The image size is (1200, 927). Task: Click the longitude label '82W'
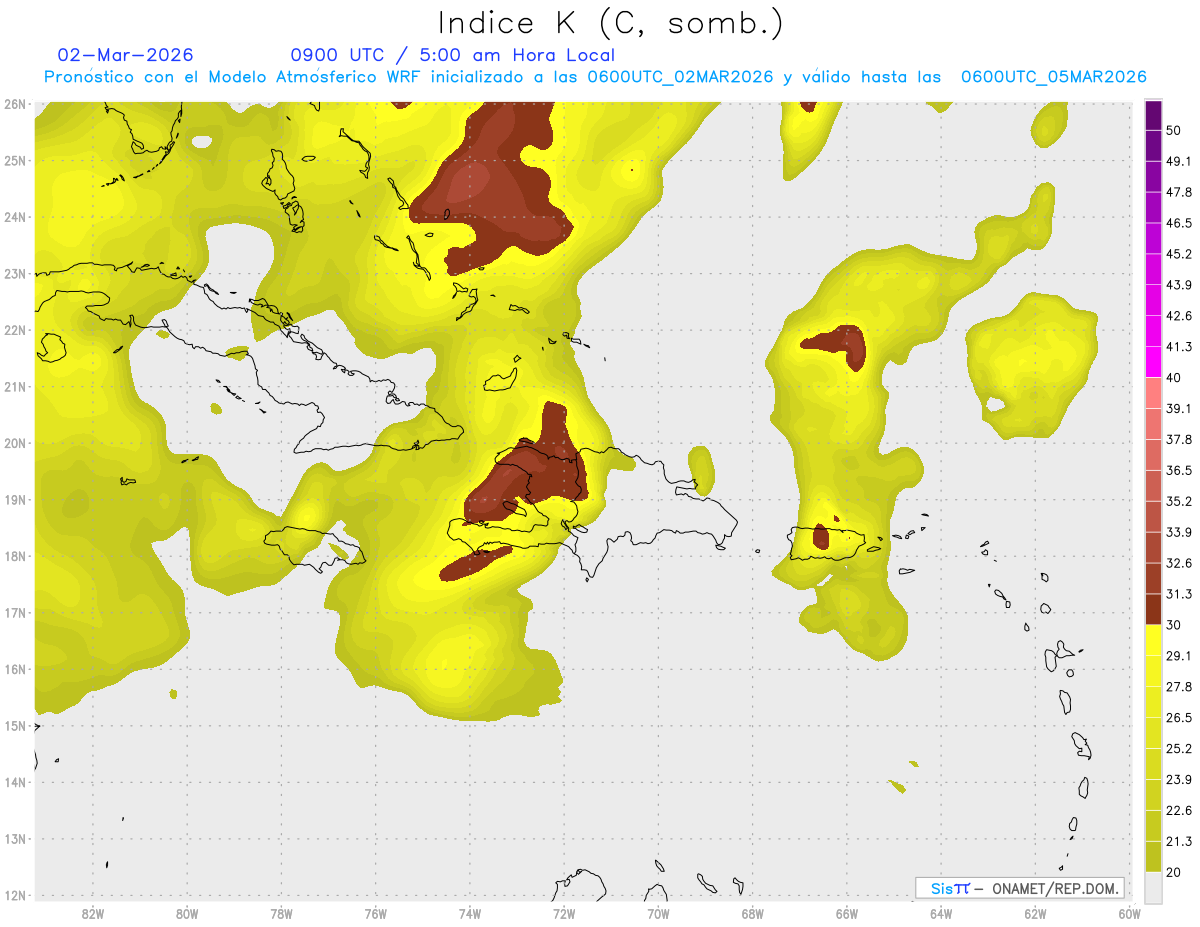[x=93, y=913]
